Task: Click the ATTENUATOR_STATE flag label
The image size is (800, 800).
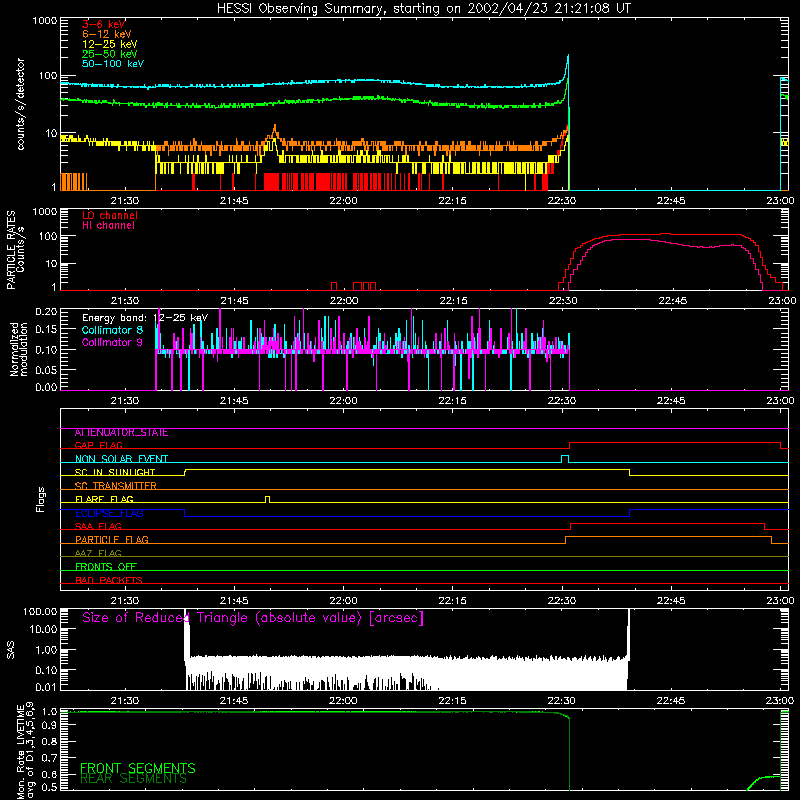Action: tap(121, 433)
